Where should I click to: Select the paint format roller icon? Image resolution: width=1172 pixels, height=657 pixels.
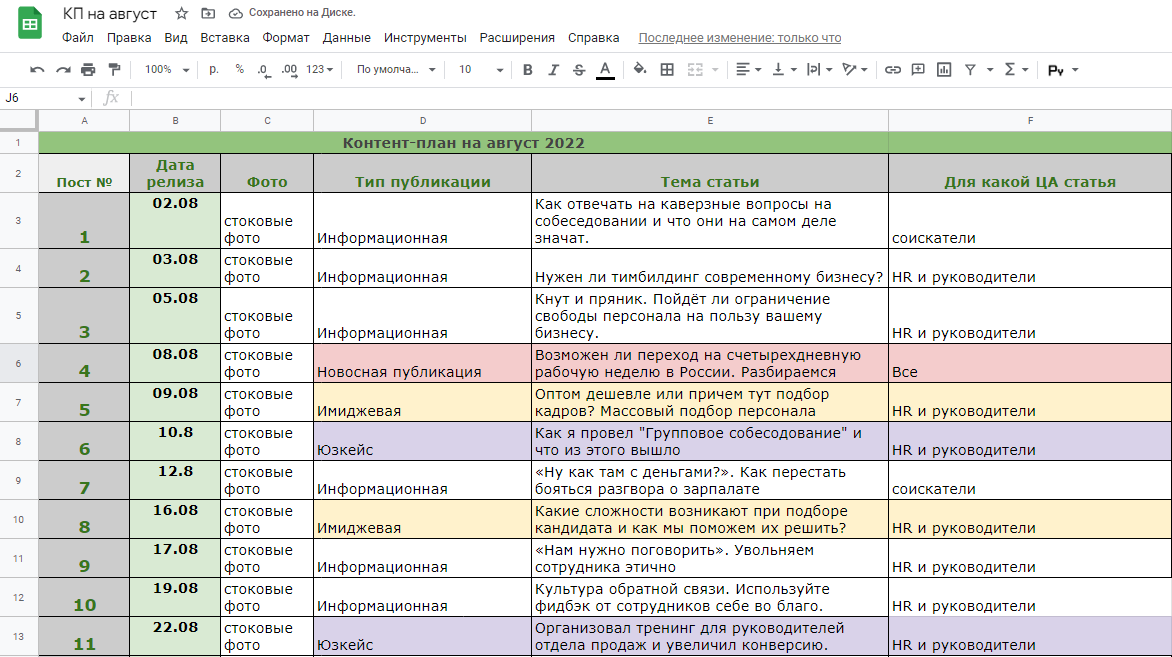click(114, 70)
